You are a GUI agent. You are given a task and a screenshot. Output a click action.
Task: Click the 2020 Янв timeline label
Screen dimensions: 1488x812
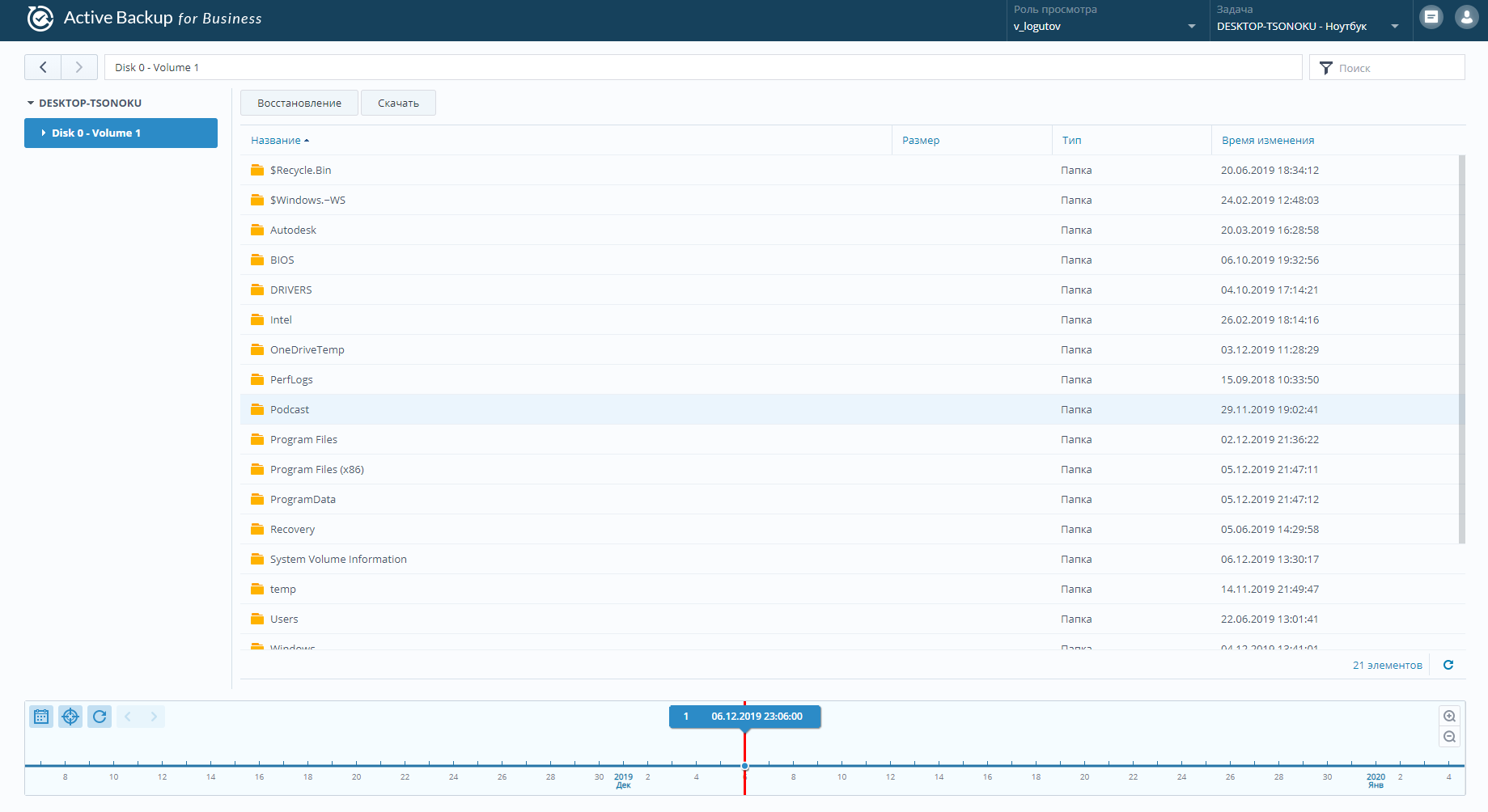point(1376,780)
